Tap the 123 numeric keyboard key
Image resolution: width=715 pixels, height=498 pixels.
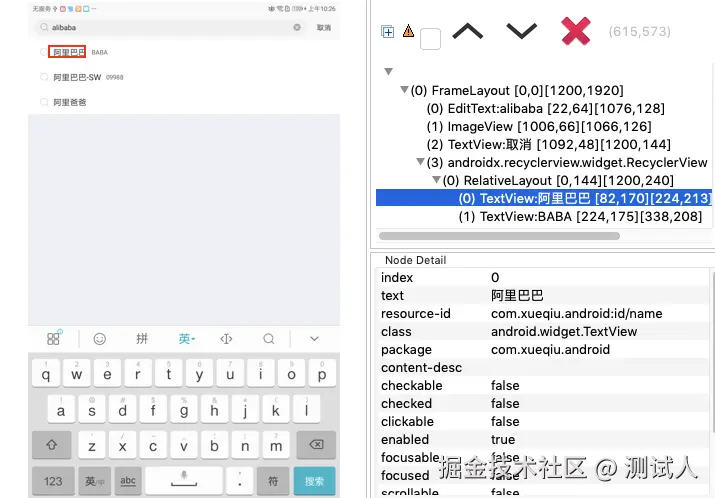[x=53, y=481]
